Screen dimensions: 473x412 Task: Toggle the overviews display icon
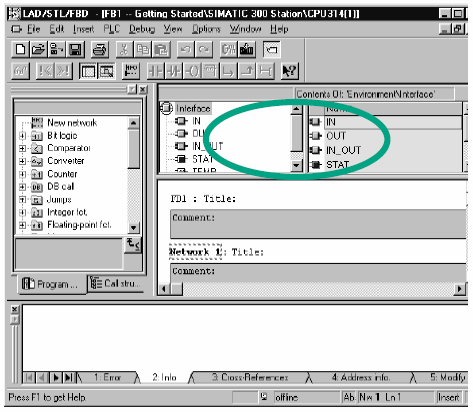click(272, 50)
